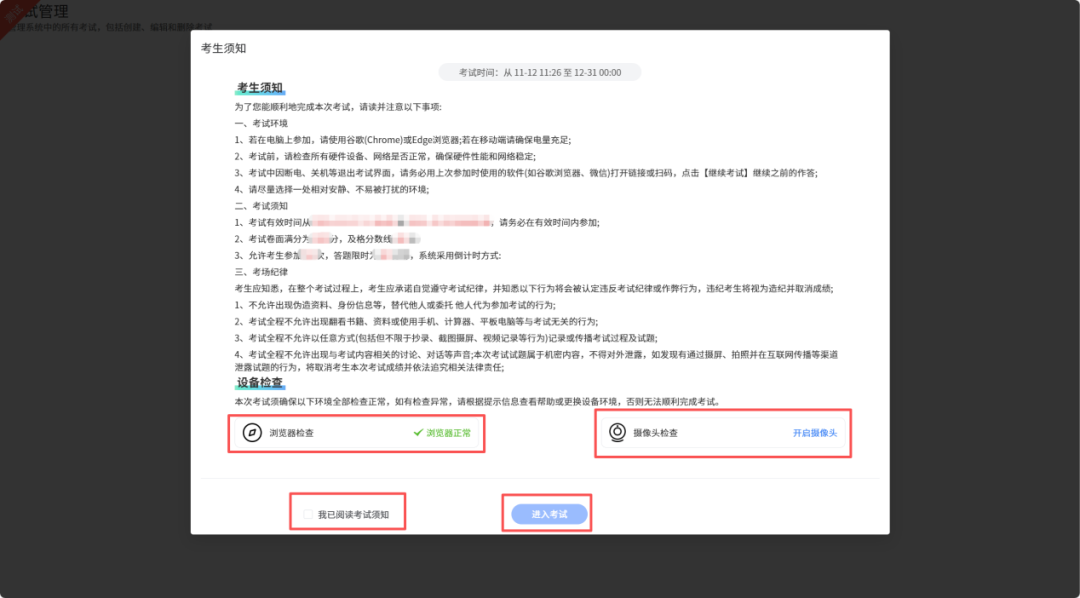Click the 考试管理 page title behind the dialog
Image resolution: width=1080 pixels, height=598 pixels.
(40, 11)
